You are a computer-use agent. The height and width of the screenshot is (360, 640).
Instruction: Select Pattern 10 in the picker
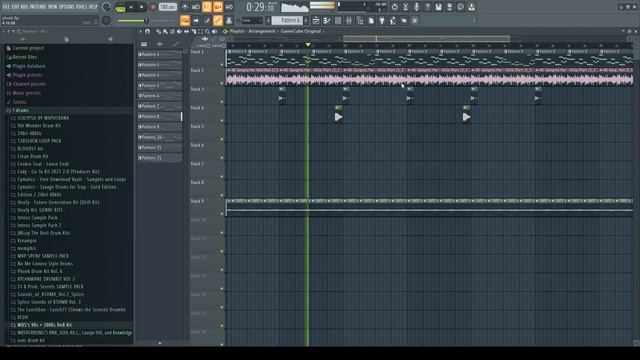(x=159, y=137)
